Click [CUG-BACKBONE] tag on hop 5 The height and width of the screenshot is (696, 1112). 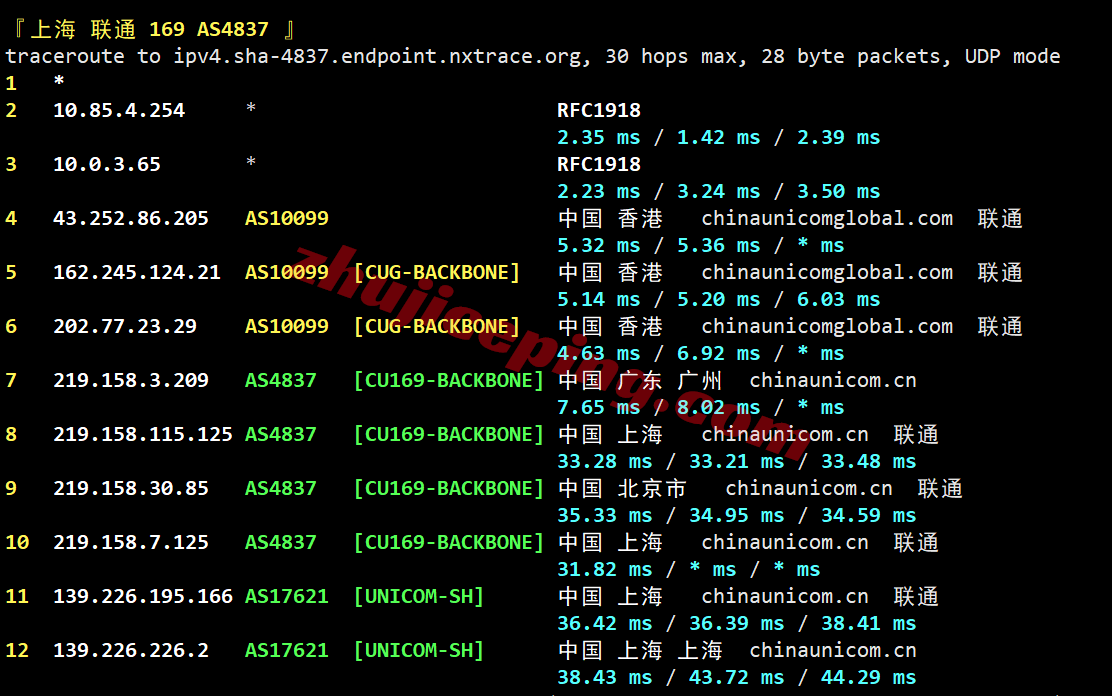click(437, 272)
